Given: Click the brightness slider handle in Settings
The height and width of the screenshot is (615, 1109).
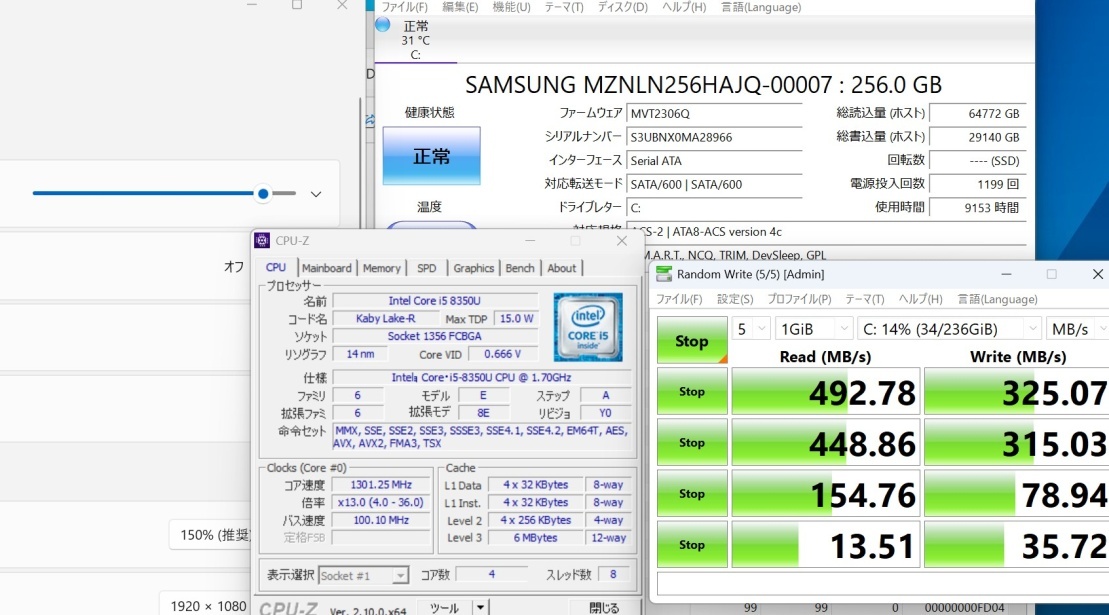Looking at the screenshot, I should coord(263,193).
